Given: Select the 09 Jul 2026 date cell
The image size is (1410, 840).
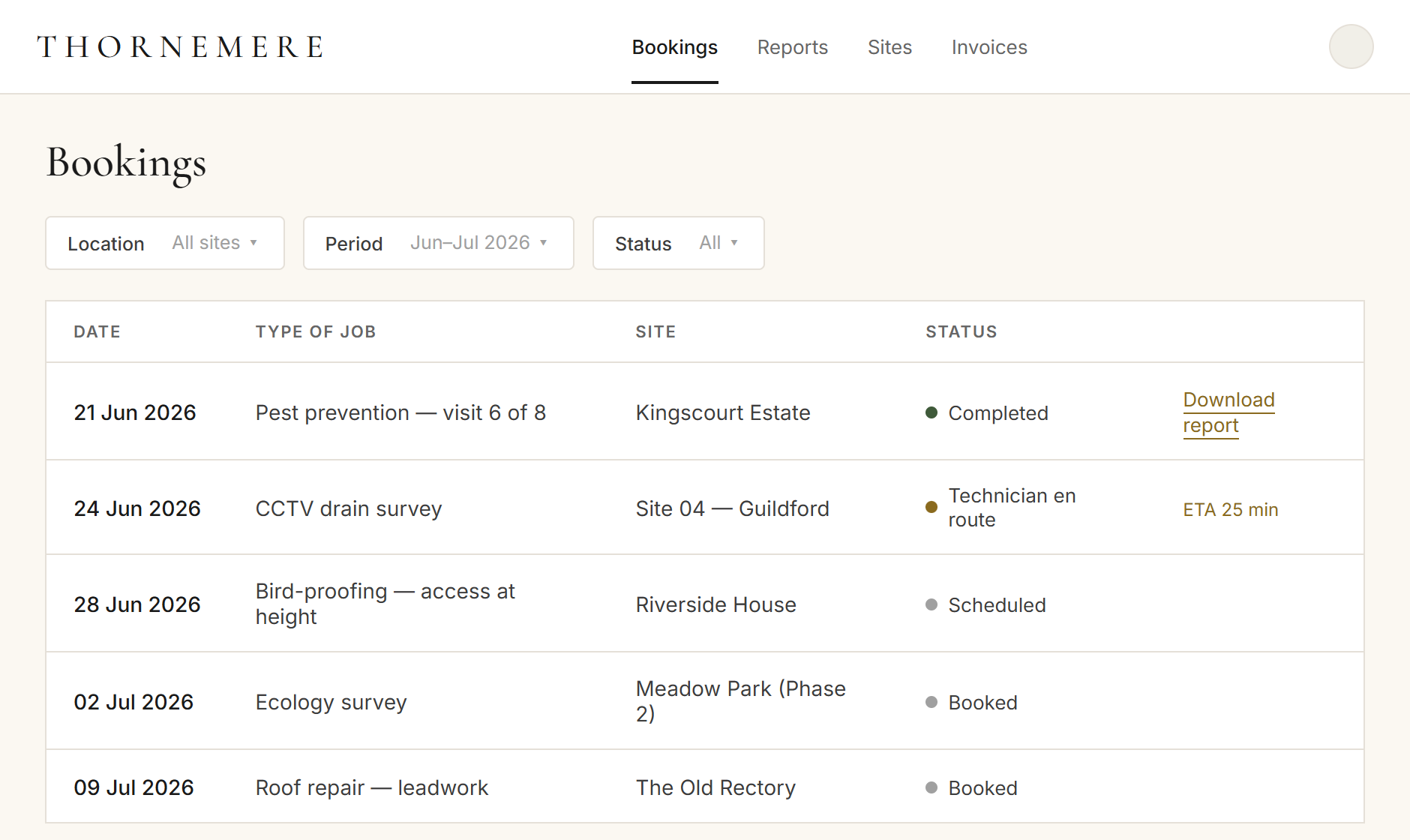Looking at the screenshot, I should pyautogui.click(x=133, y=787).
